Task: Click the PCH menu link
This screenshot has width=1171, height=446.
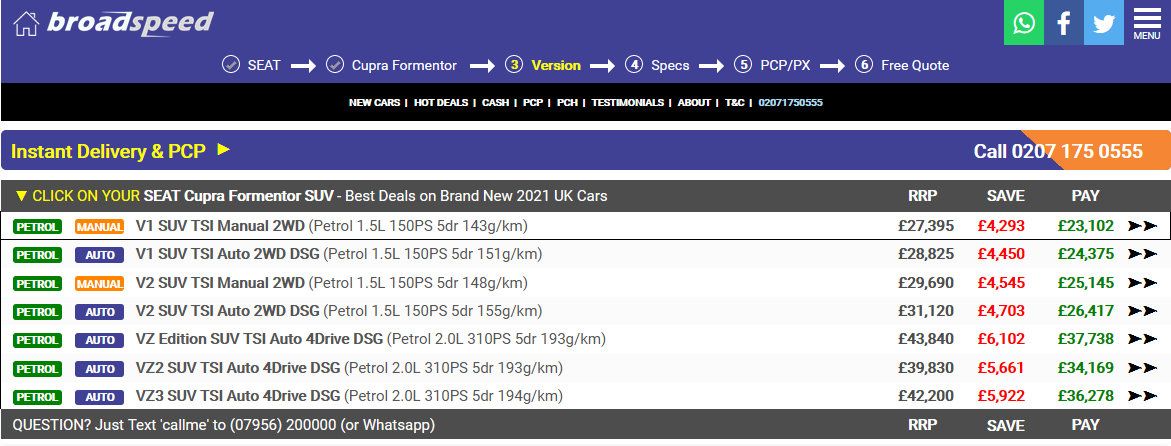Action: (x=567, y=102)
